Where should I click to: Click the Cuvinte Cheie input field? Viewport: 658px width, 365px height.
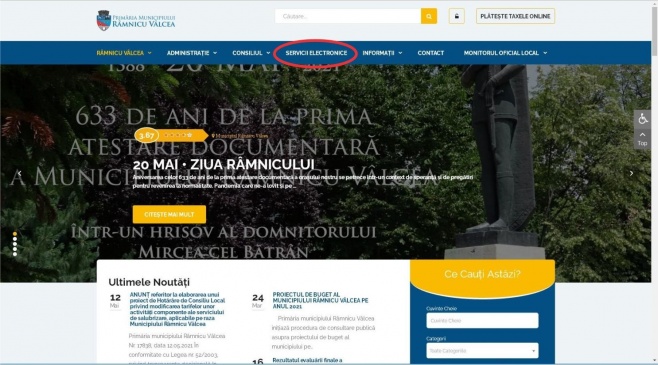[x=482, y=321]
